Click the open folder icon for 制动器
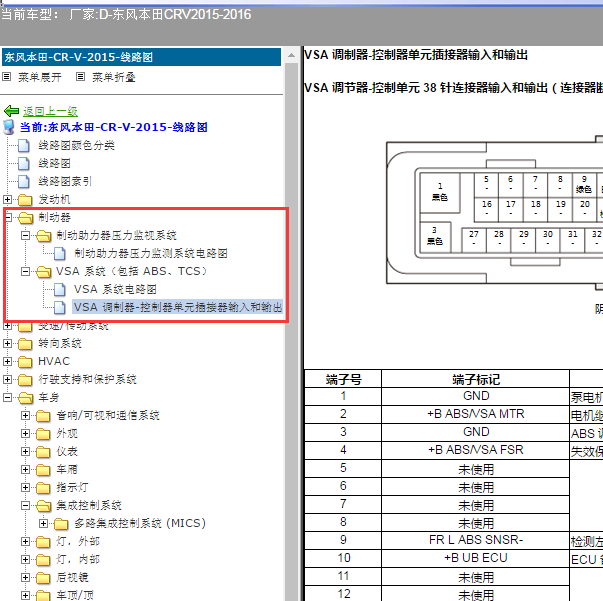603x601 pixels. [25, 218]
